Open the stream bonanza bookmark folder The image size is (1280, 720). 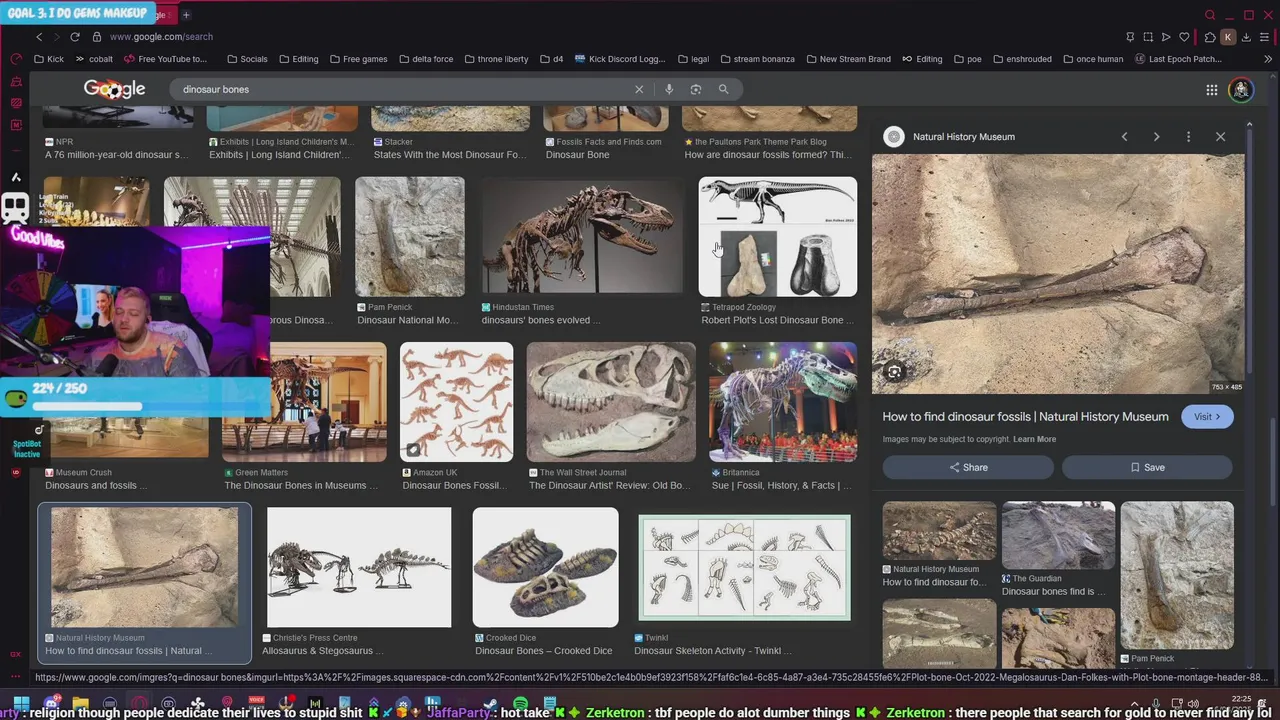point(757,59)
